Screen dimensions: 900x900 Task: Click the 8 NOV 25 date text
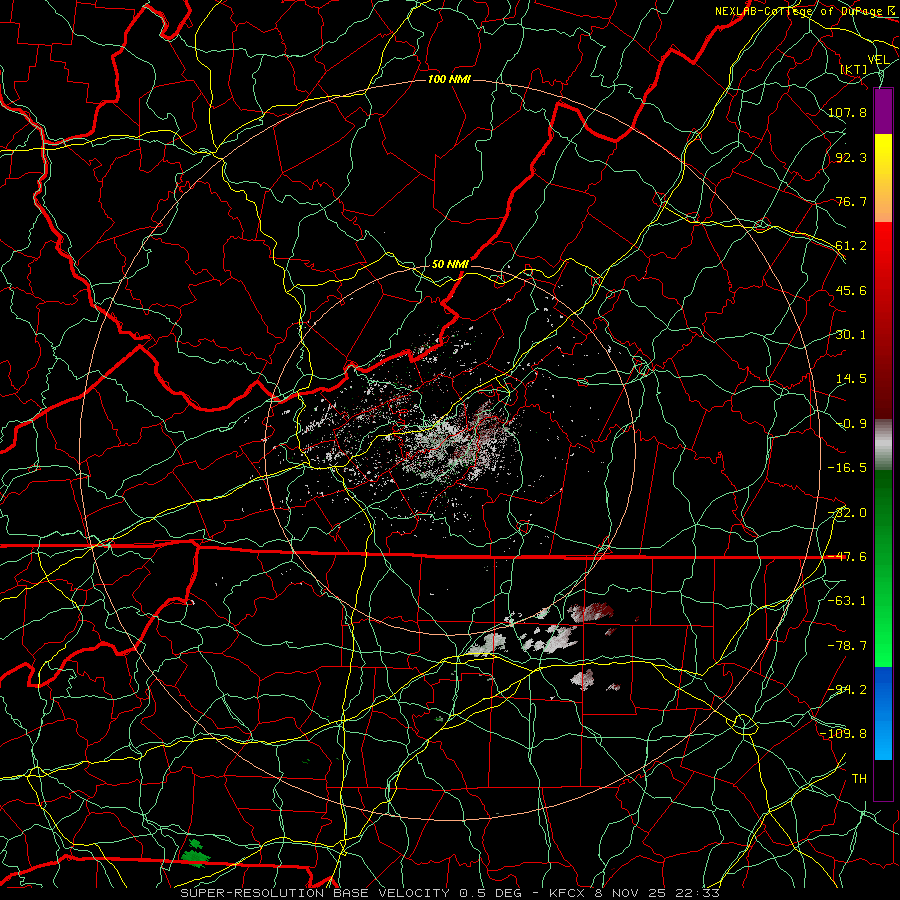(x=630, y=893)
